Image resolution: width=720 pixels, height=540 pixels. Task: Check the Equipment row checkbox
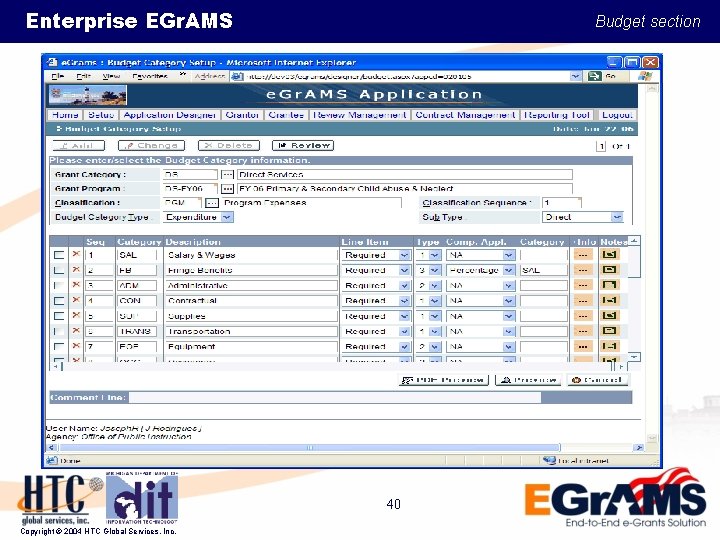tap(59, 346)
